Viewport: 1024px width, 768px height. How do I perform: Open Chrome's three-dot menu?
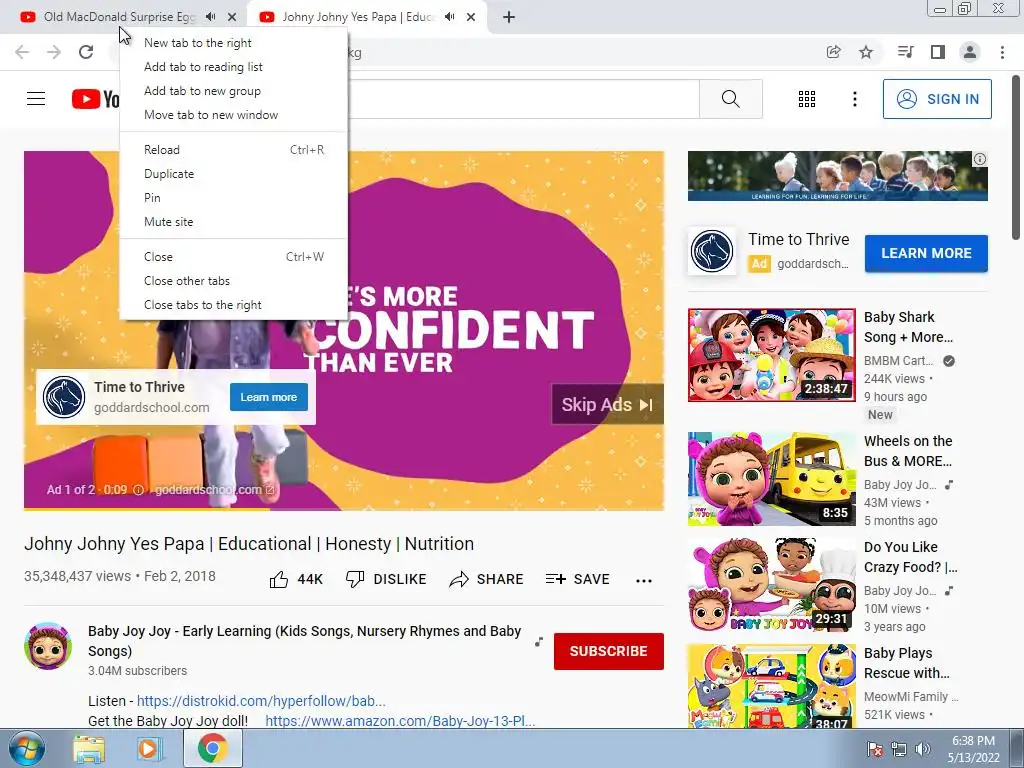click(1002, 52)
